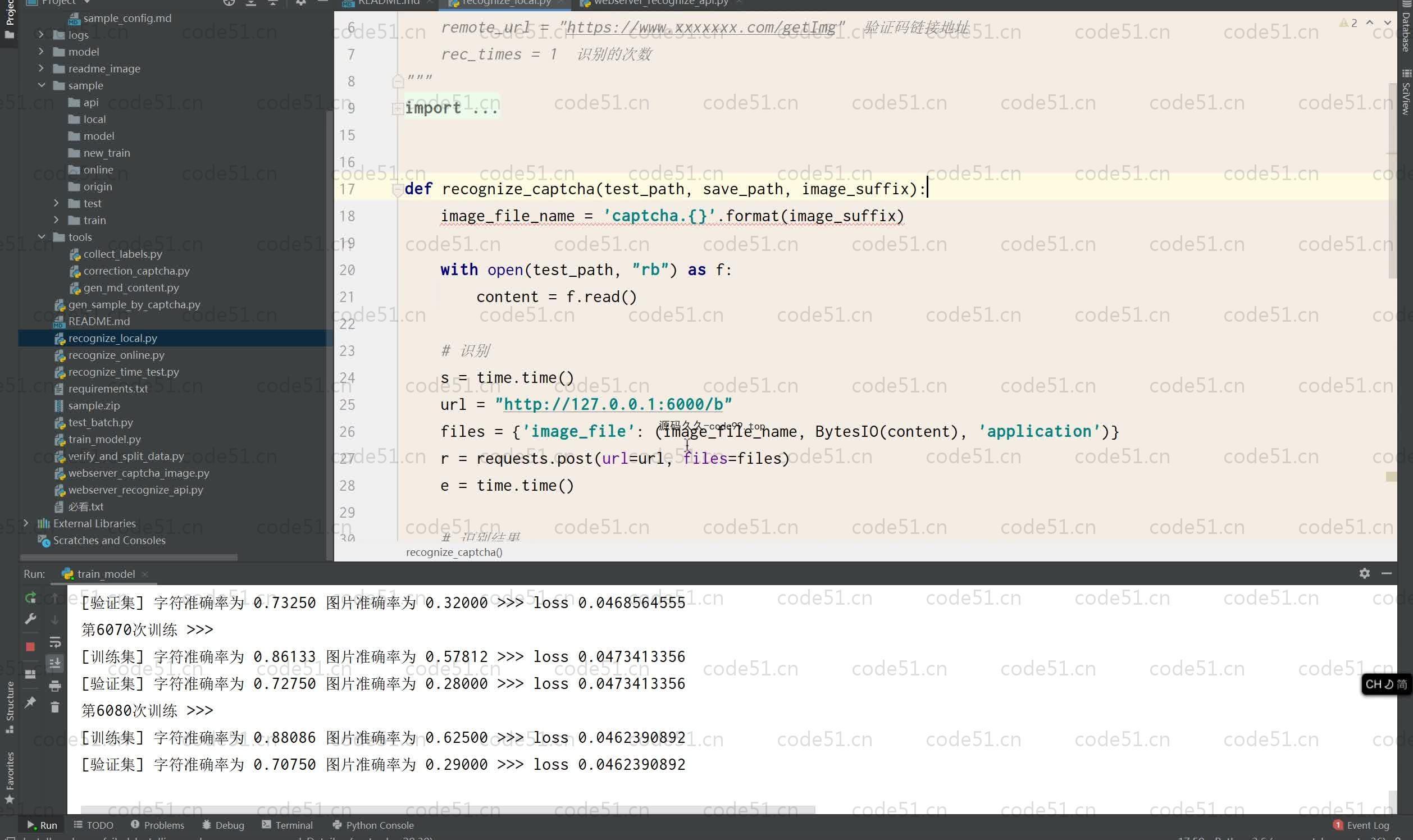Select Scratches and Consoles node
Image resolution: width=1413 pixels, height=840 pixels.
[109, 541]
